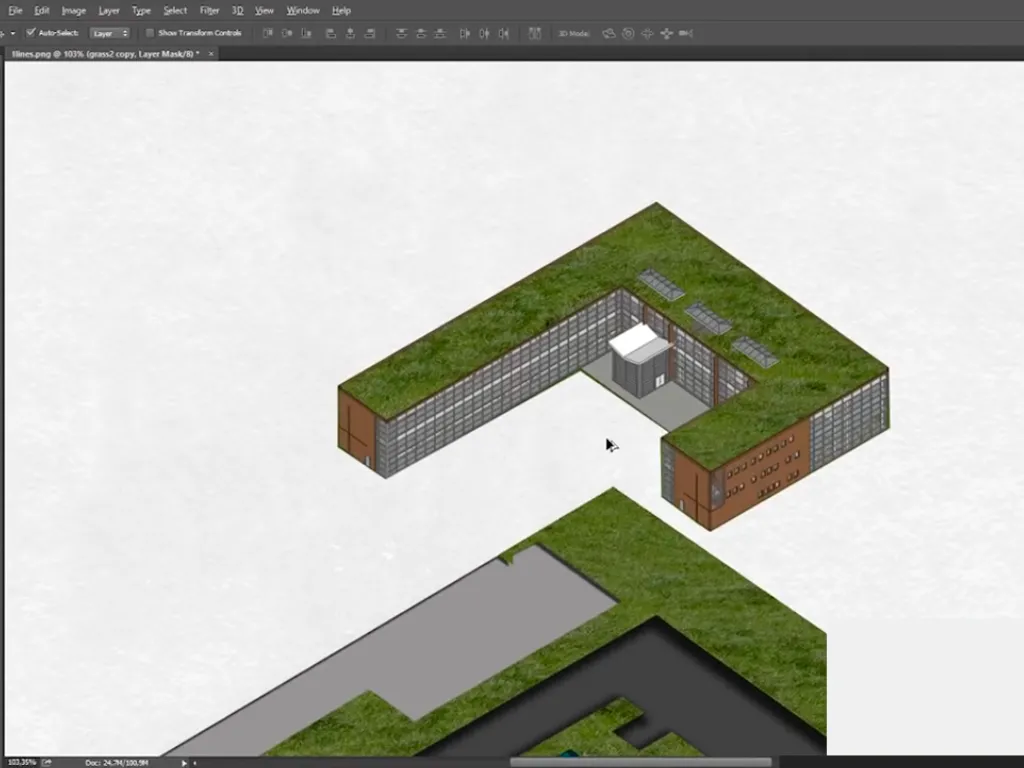Click the Align Left Edges icon
Screen dimensions: 1024x768
click(331, 33)
